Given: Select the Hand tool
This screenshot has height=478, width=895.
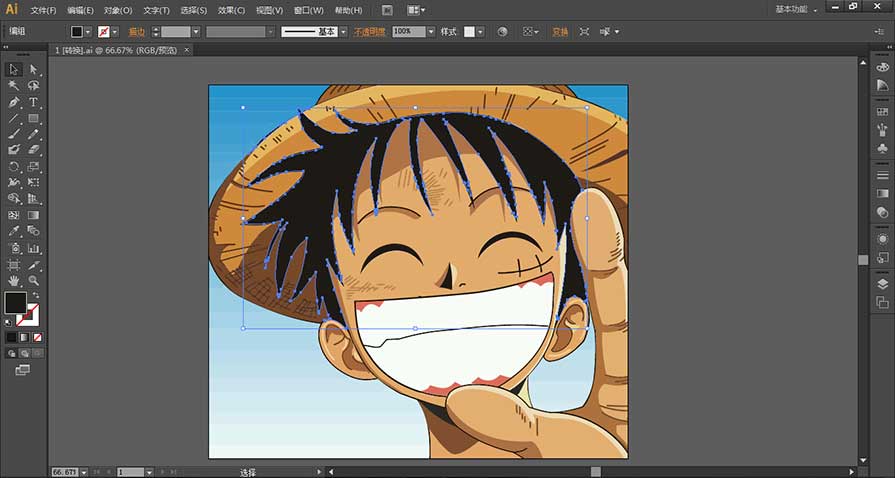Looking at the screenshot, I should click(14, 281).
